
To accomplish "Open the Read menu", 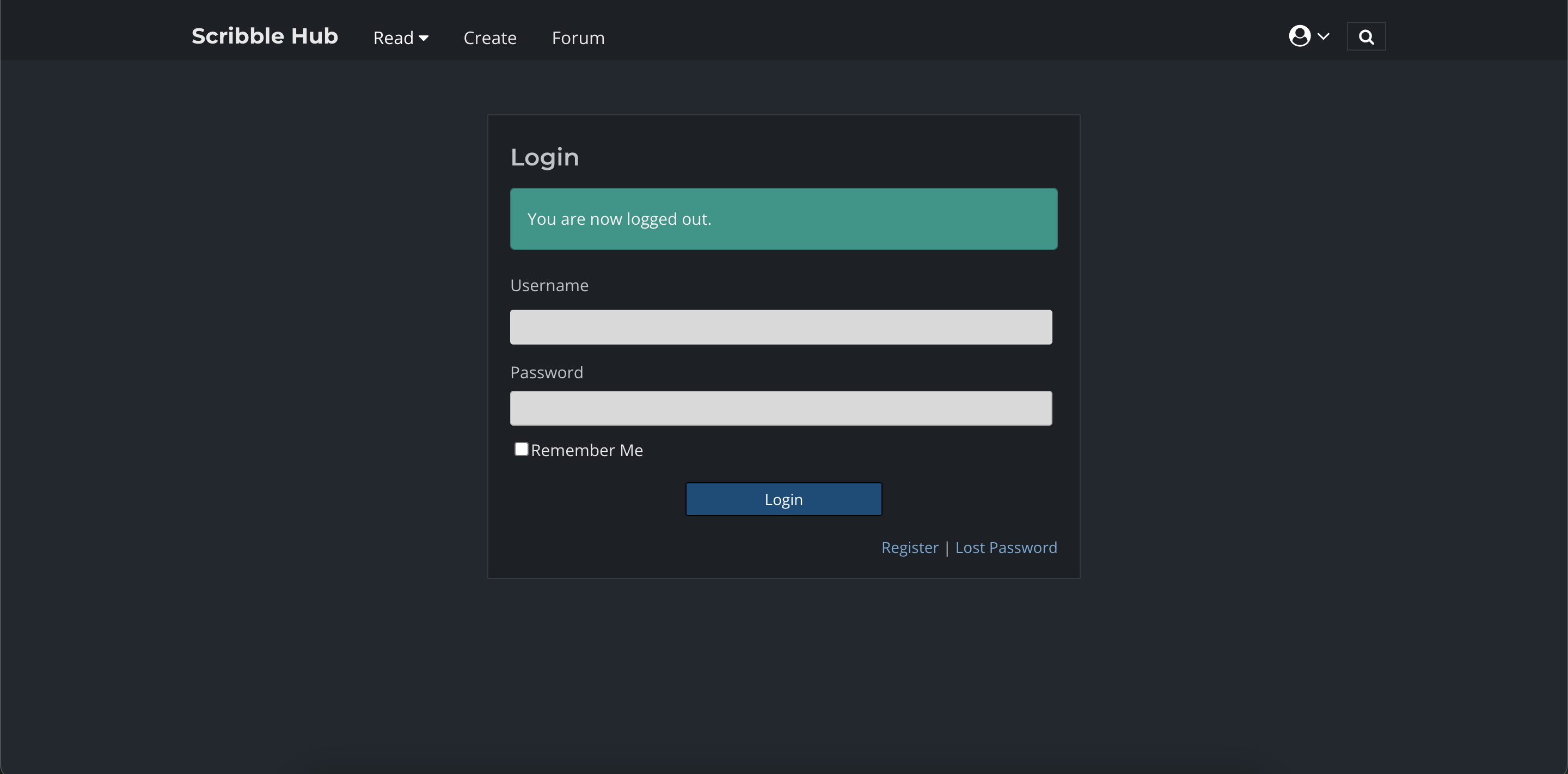I will tap(393, 38).
